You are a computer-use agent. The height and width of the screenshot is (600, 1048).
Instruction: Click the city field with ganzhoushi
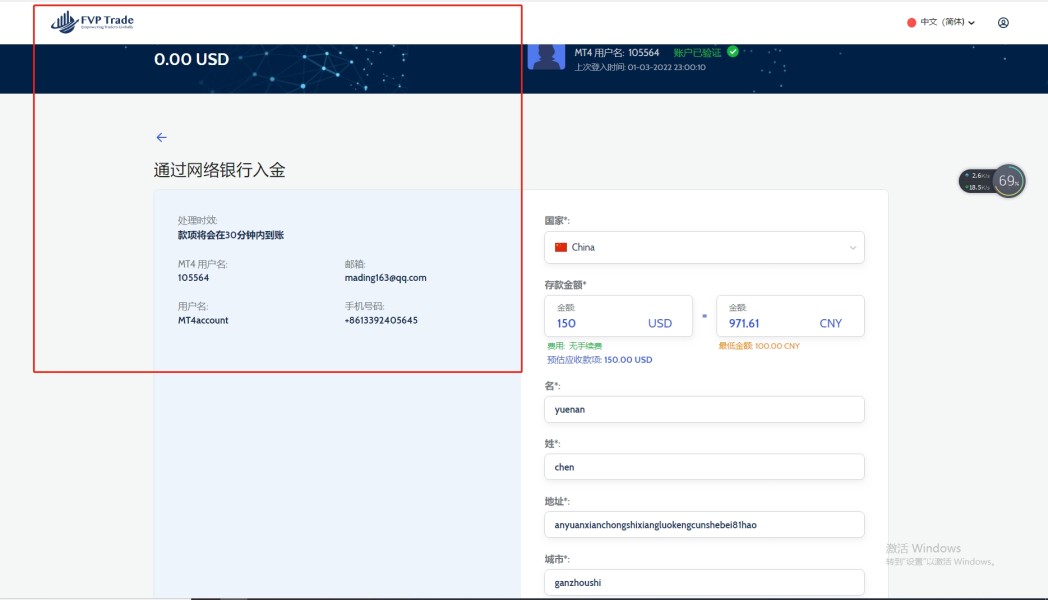click(704, 583)
